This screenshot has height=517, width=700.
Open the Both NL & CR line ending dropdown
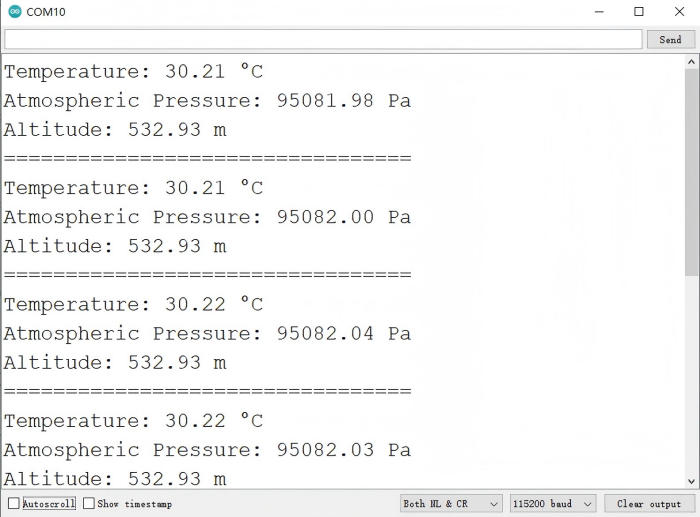pyautogui.click(x=451, y=504)
